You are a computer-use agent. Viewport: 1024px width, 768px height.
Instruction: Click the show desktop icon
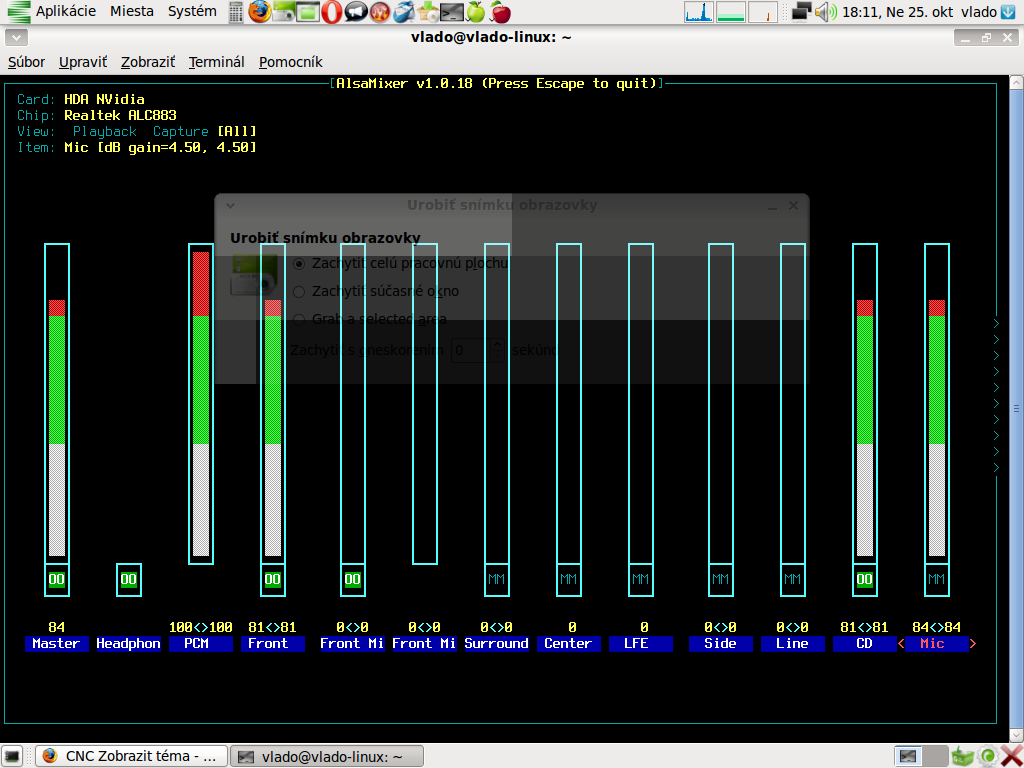coord(15,756)
